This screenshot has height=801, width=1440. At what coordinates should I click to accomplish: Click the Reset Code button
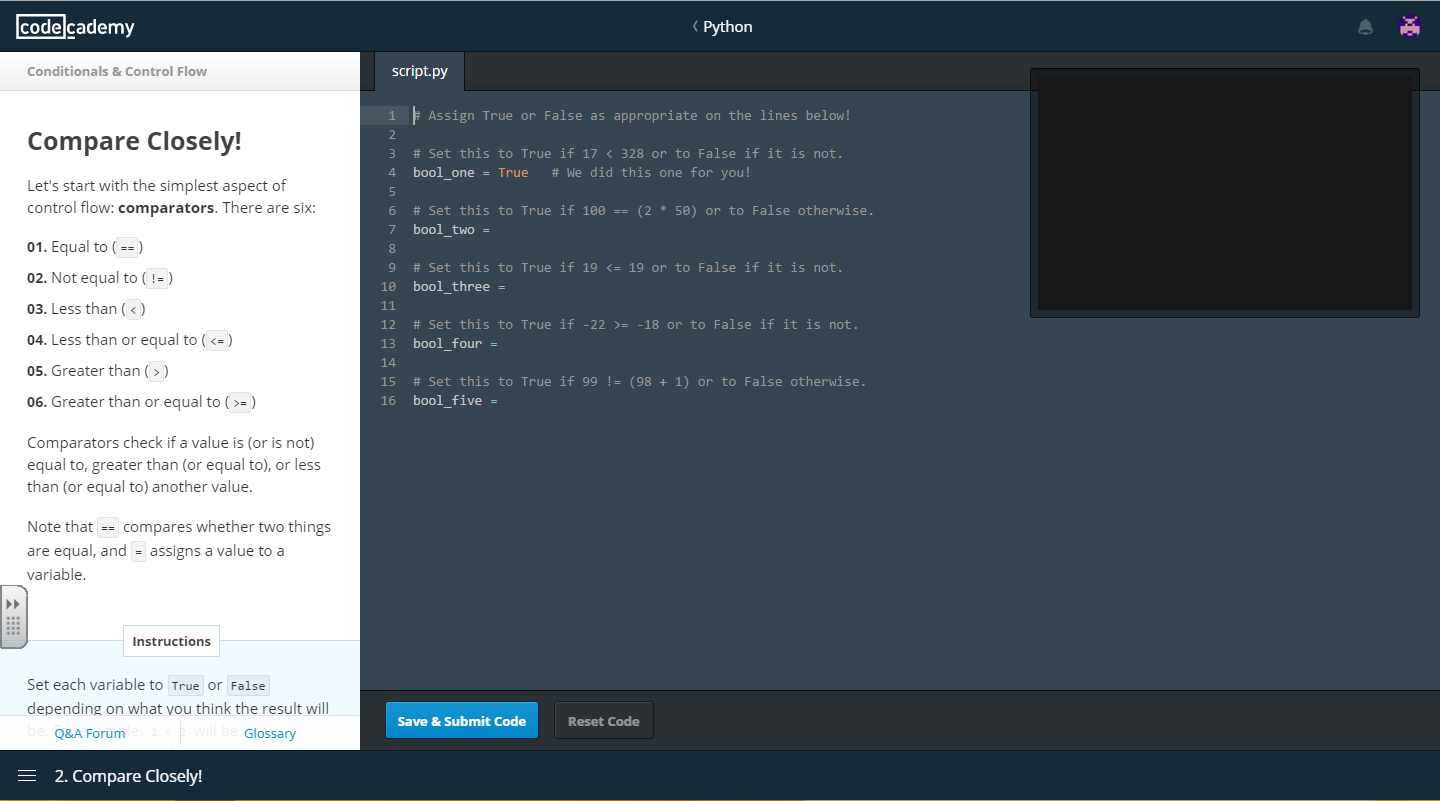pos(603,721)
